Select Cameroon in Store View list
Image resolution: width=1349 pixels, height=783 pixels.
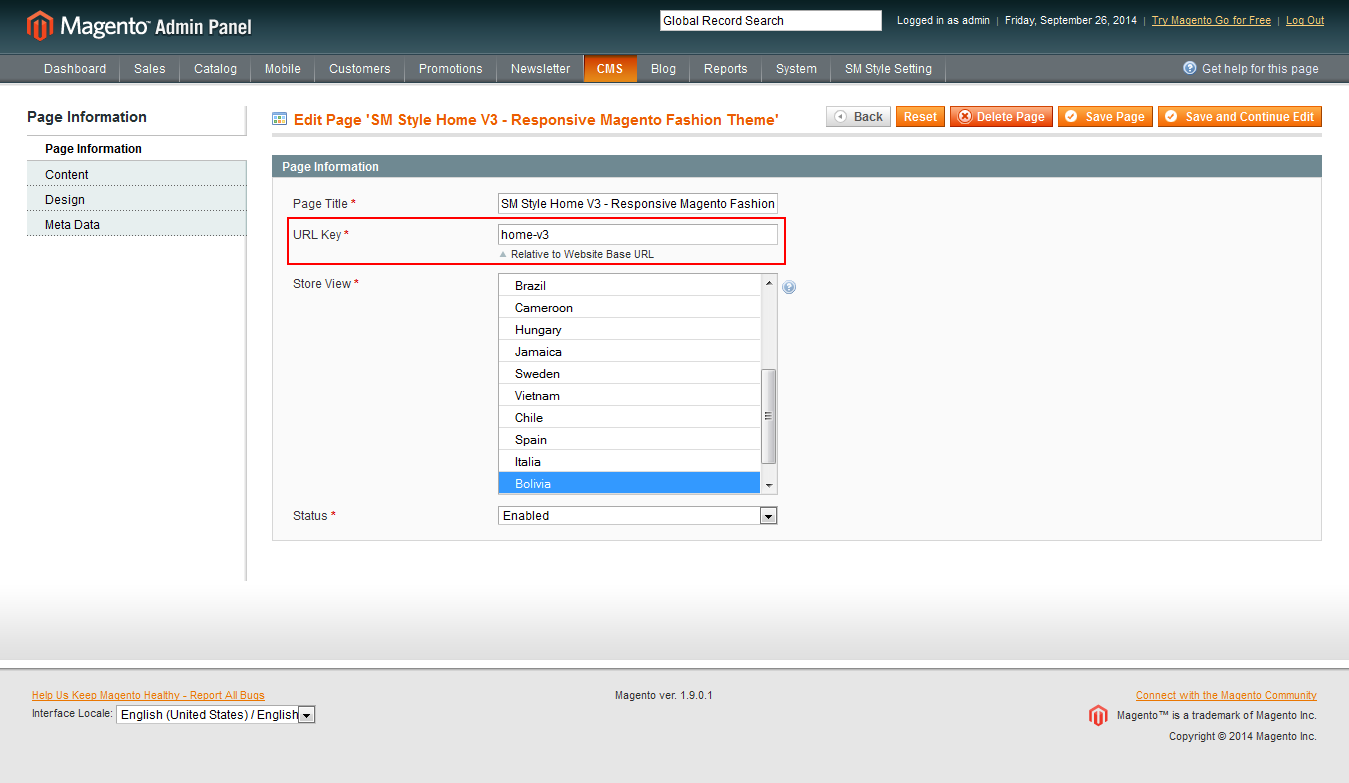click(630, 308)
